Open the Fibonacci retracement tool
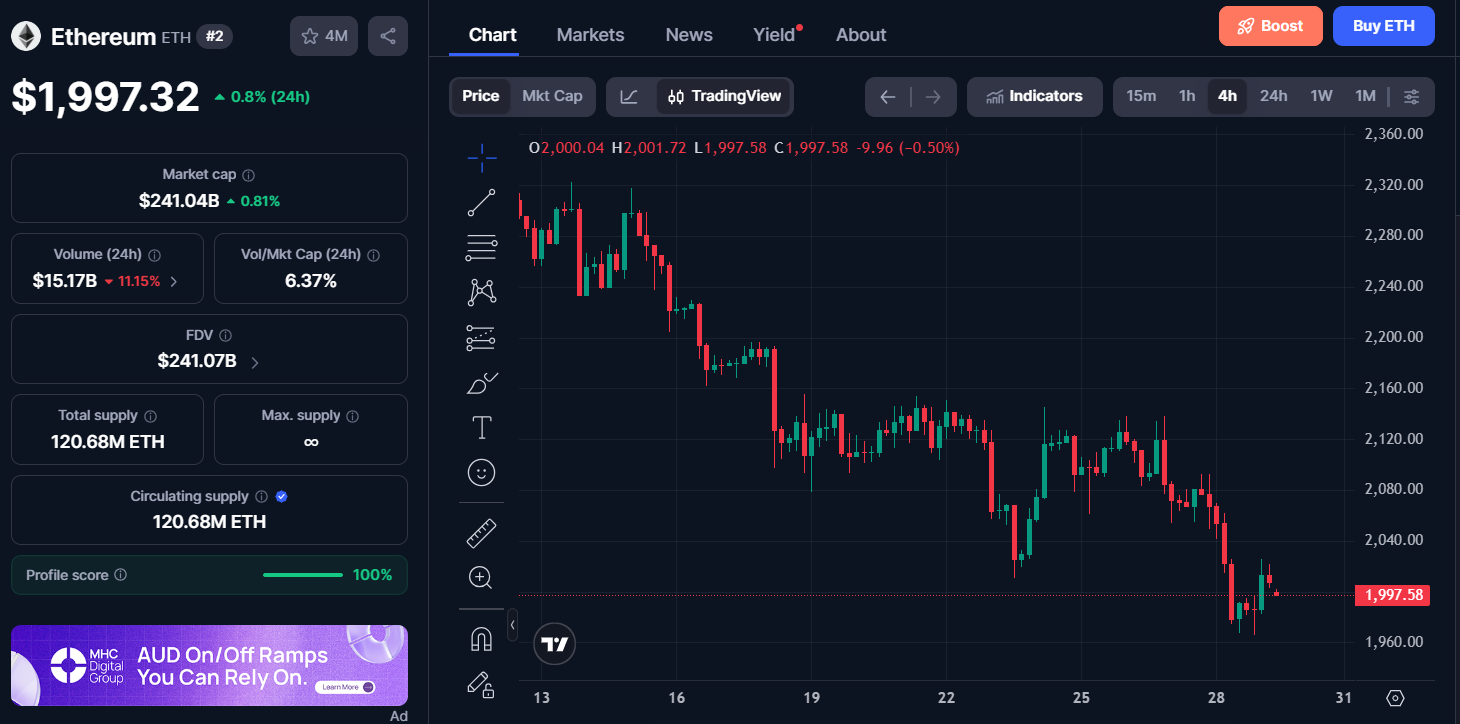Viewport: 1460px width, 724px height. 482,247
